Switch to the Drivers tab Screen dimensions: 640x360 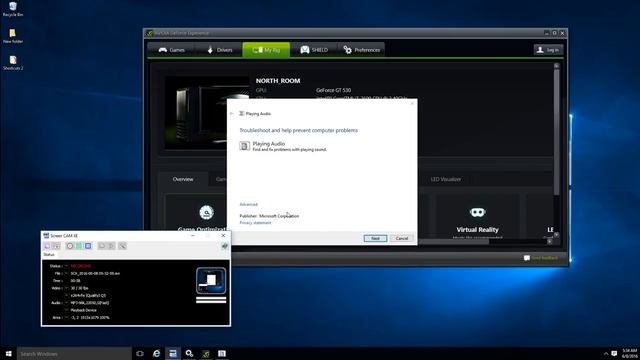(219, 50)
